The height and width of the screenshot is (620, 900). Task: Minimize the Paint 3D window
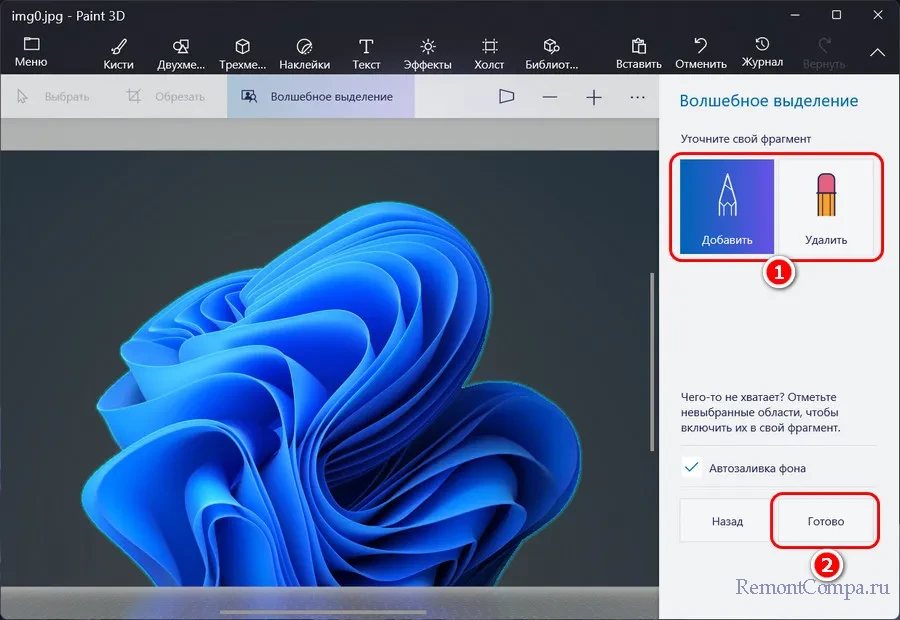pyautogui.click(x=795, y=16)
